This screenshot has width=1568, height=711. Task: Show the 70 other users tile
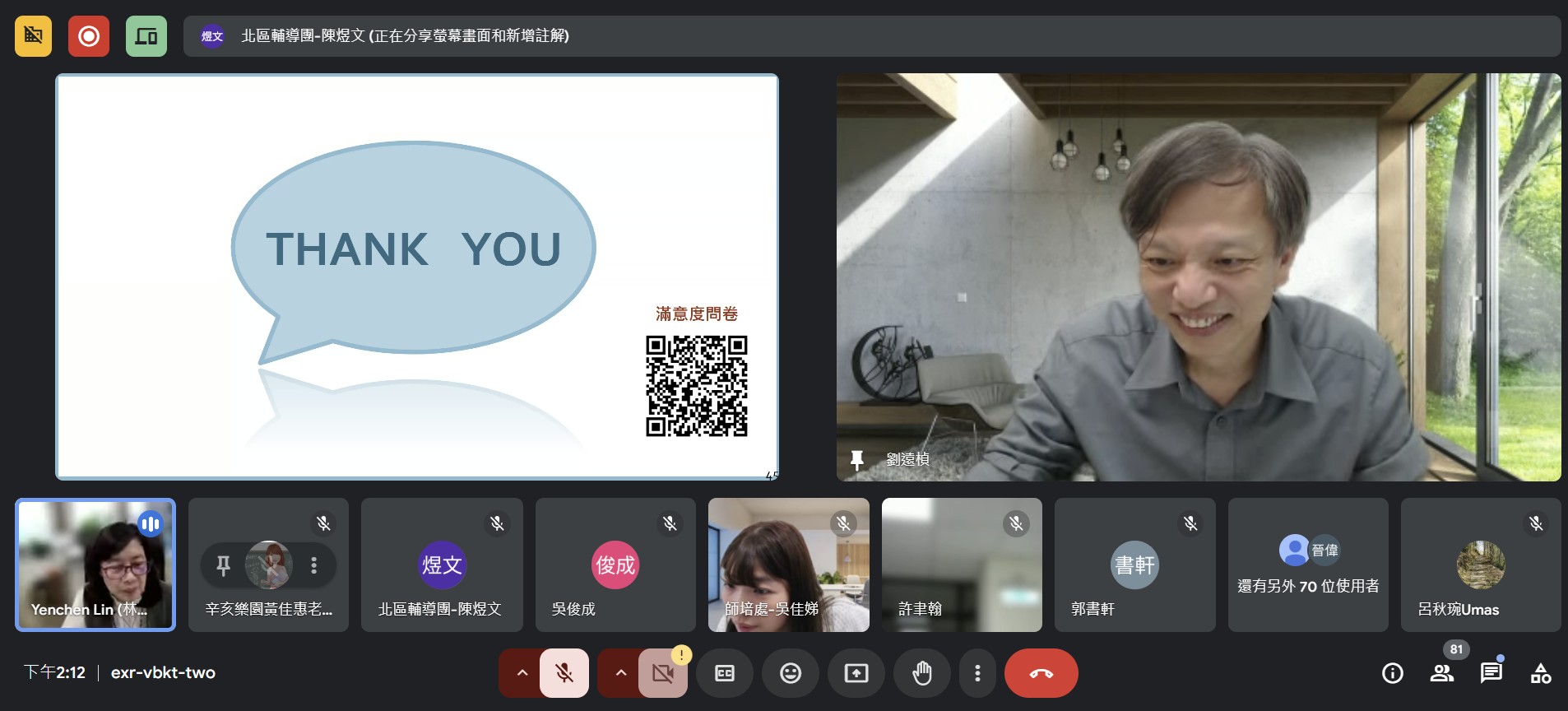pos(1308,565)
